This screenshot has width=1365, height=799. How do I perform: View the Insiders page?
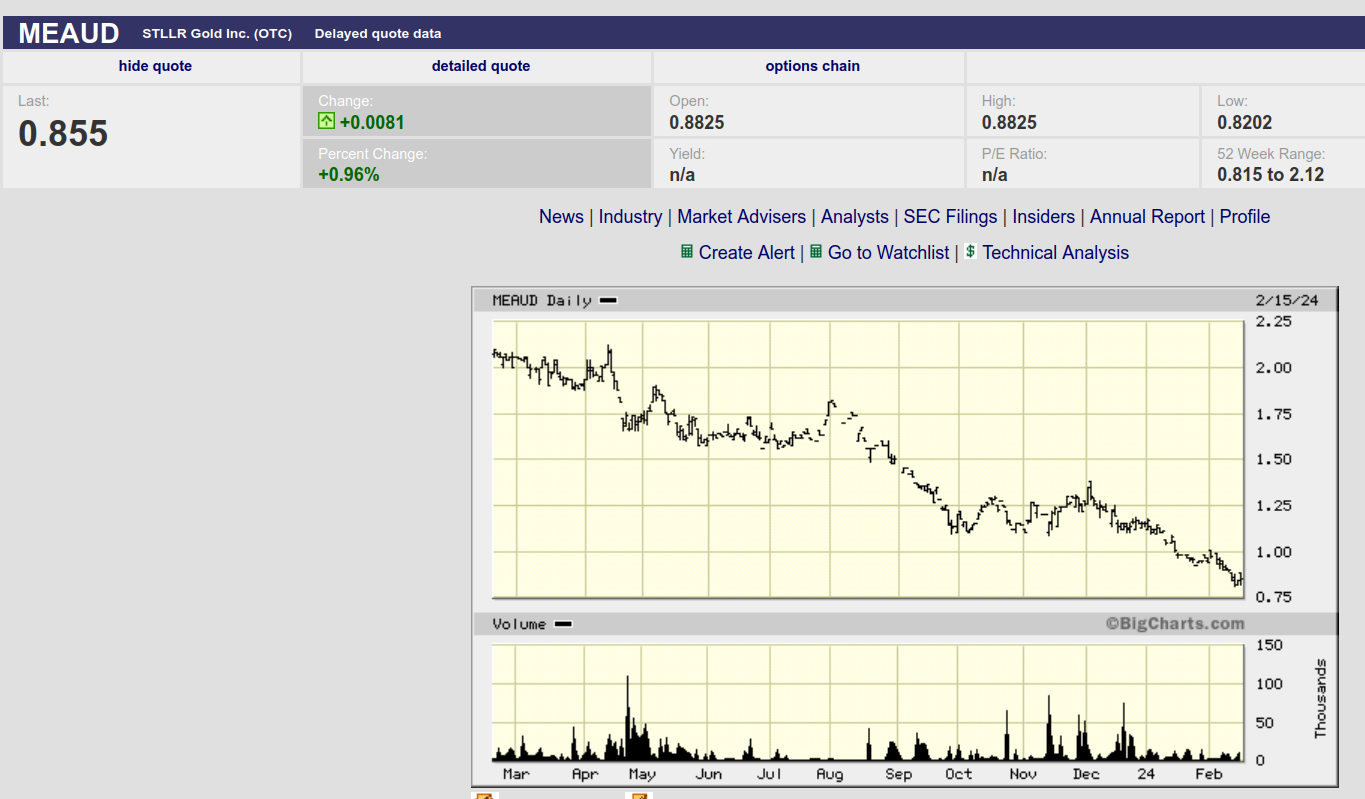coord(1043,217)
